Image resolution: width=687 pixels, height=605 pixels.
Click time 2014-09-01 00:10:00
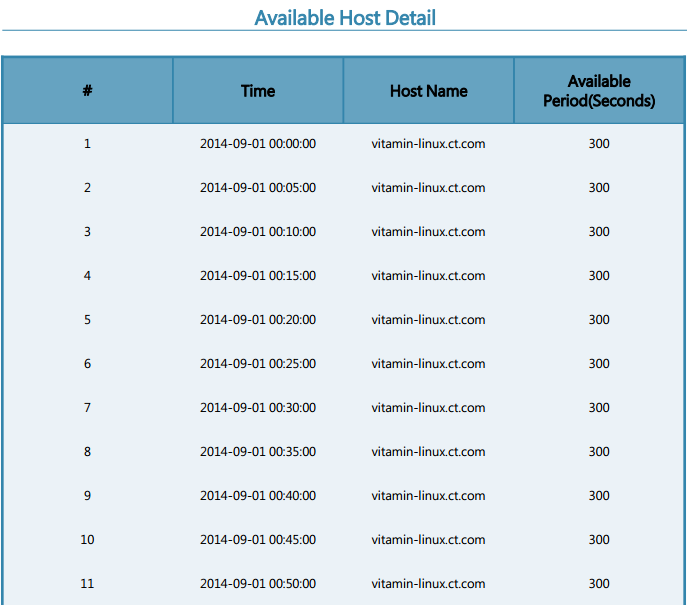[258, 231]
